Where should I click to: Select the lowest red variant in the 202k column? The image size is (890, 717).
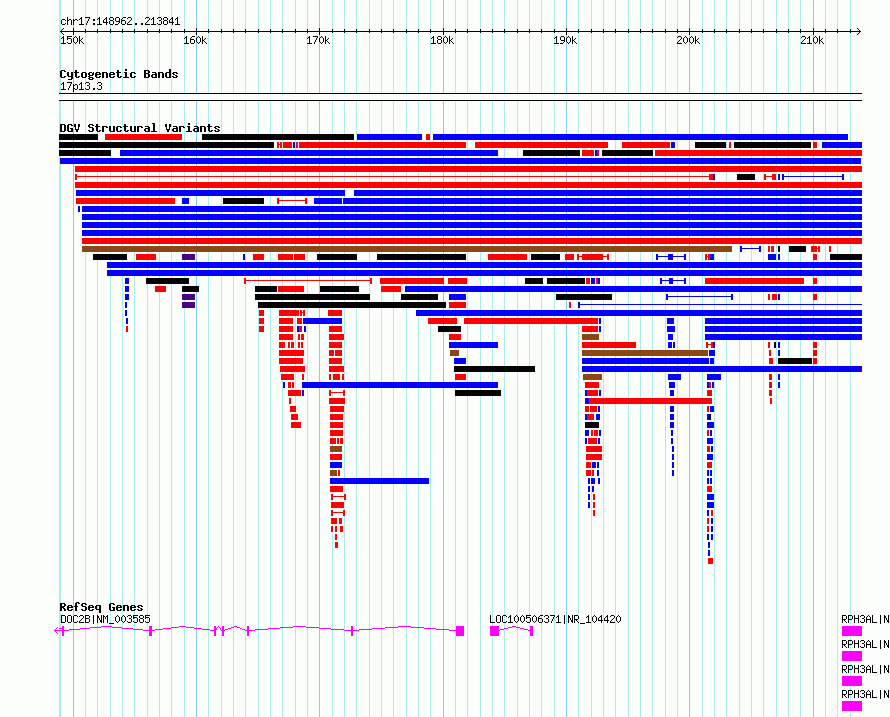[x=710, y=561]
